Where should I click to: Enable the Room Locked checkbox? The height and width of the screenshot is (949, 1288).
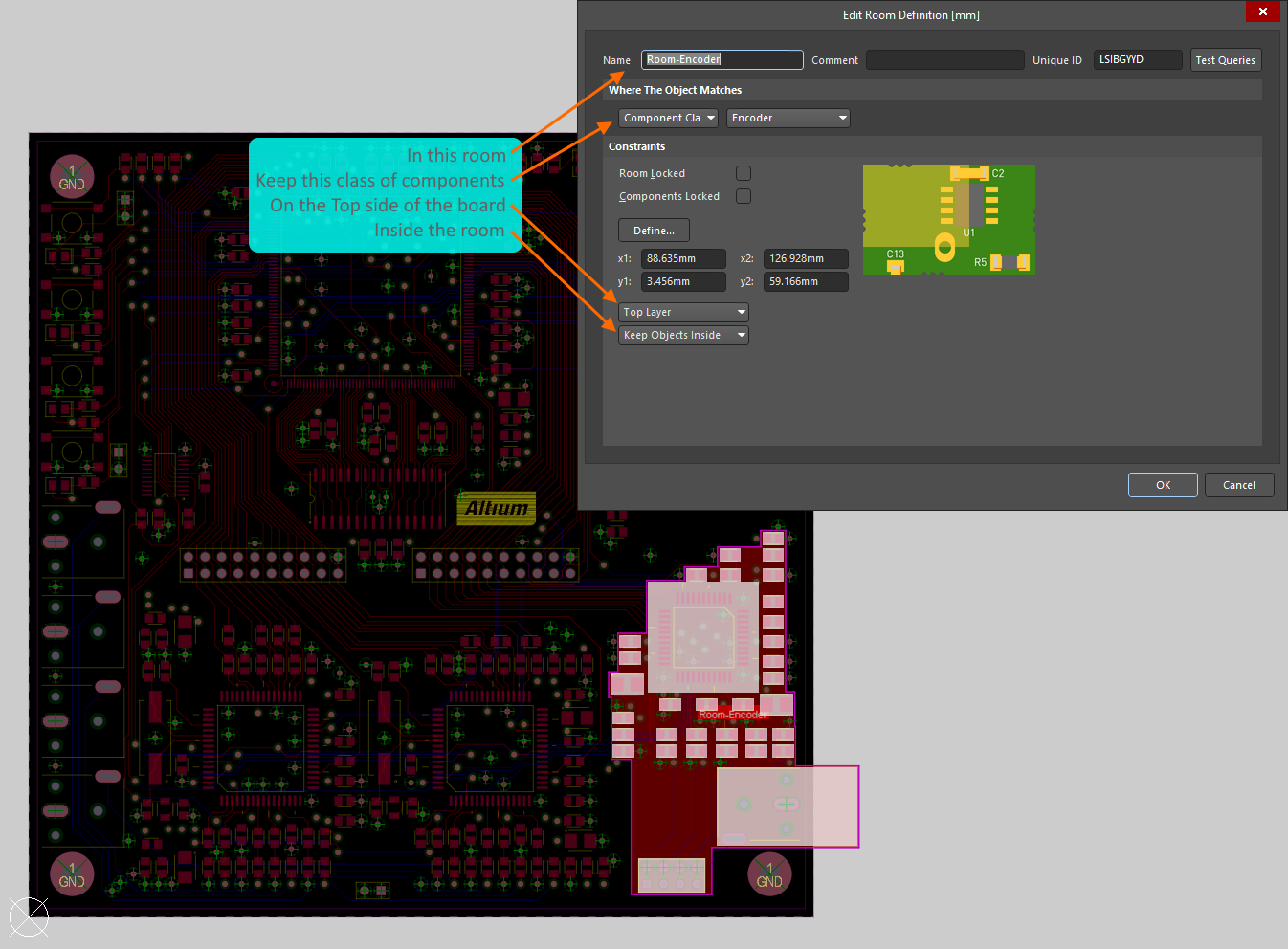[744, 173]
